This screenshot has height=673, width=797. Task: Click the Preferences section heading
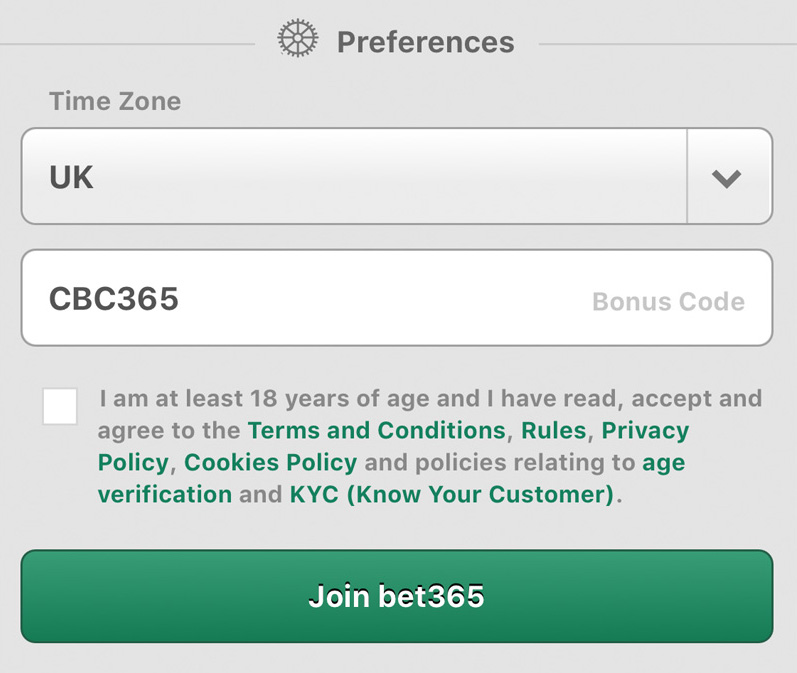coord(425,42)
